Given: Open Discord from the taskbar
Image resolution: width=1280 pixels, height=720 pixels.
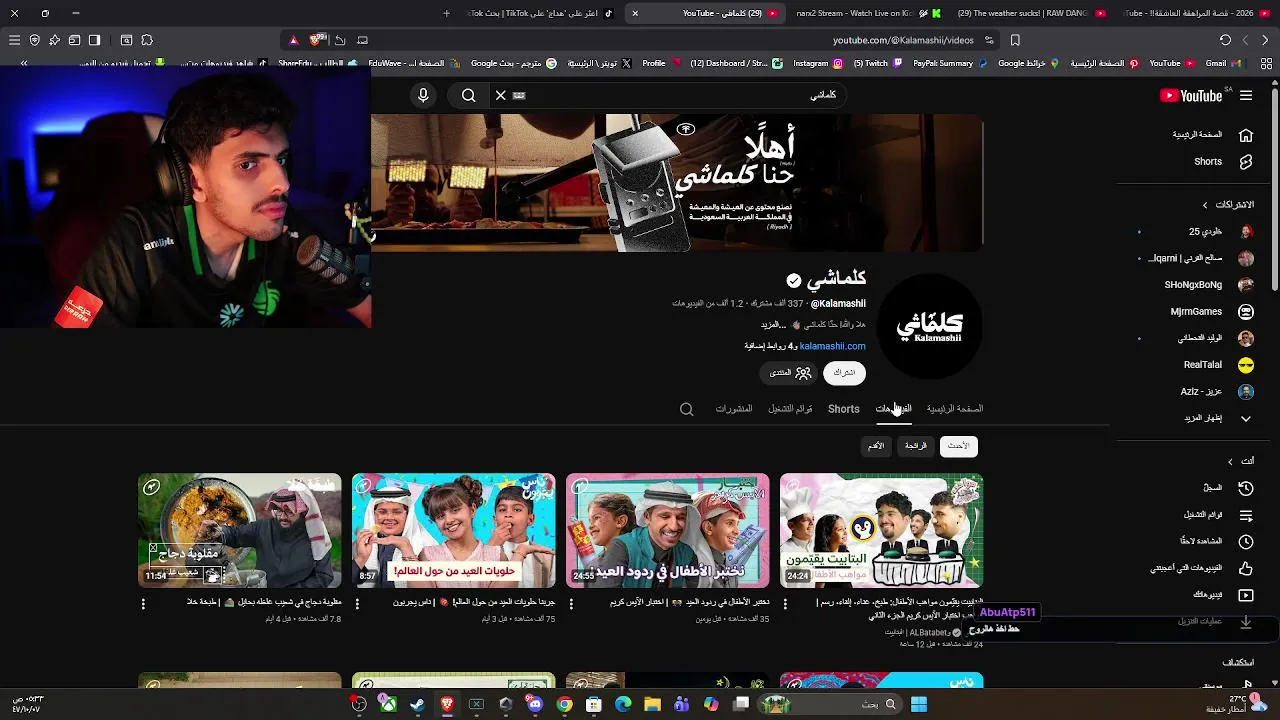Looking at the screenshot, I should 535,704.
